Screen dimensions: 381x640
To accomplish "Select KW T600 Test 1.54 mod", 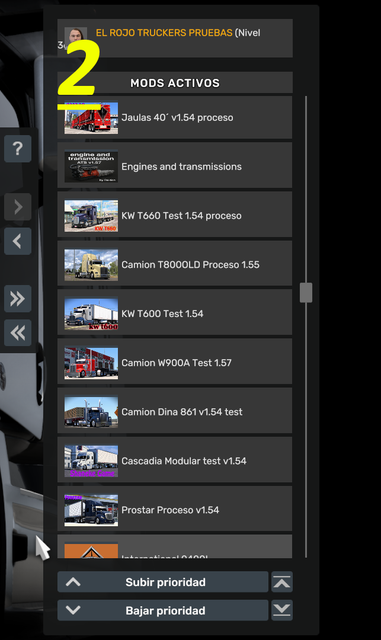I will point(174,313).
